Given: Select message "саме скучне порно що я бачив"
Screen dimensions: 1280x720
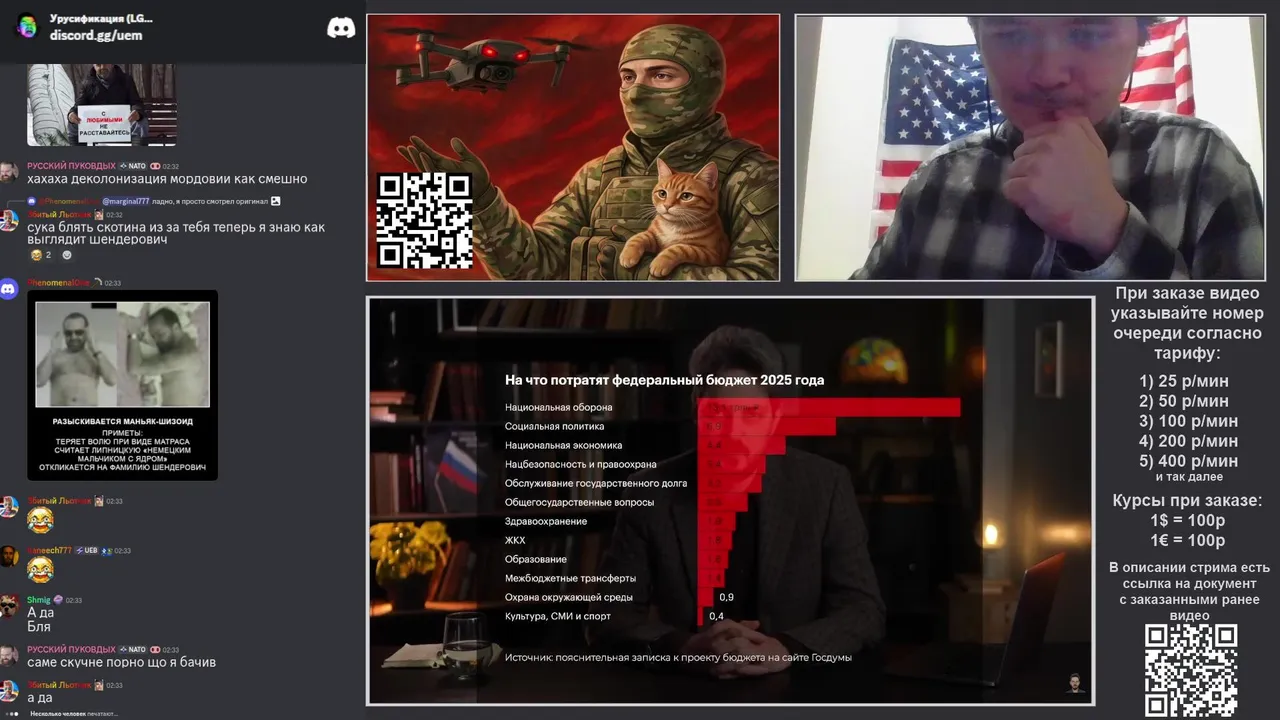Looking at the screenshot, I should 121,662.
